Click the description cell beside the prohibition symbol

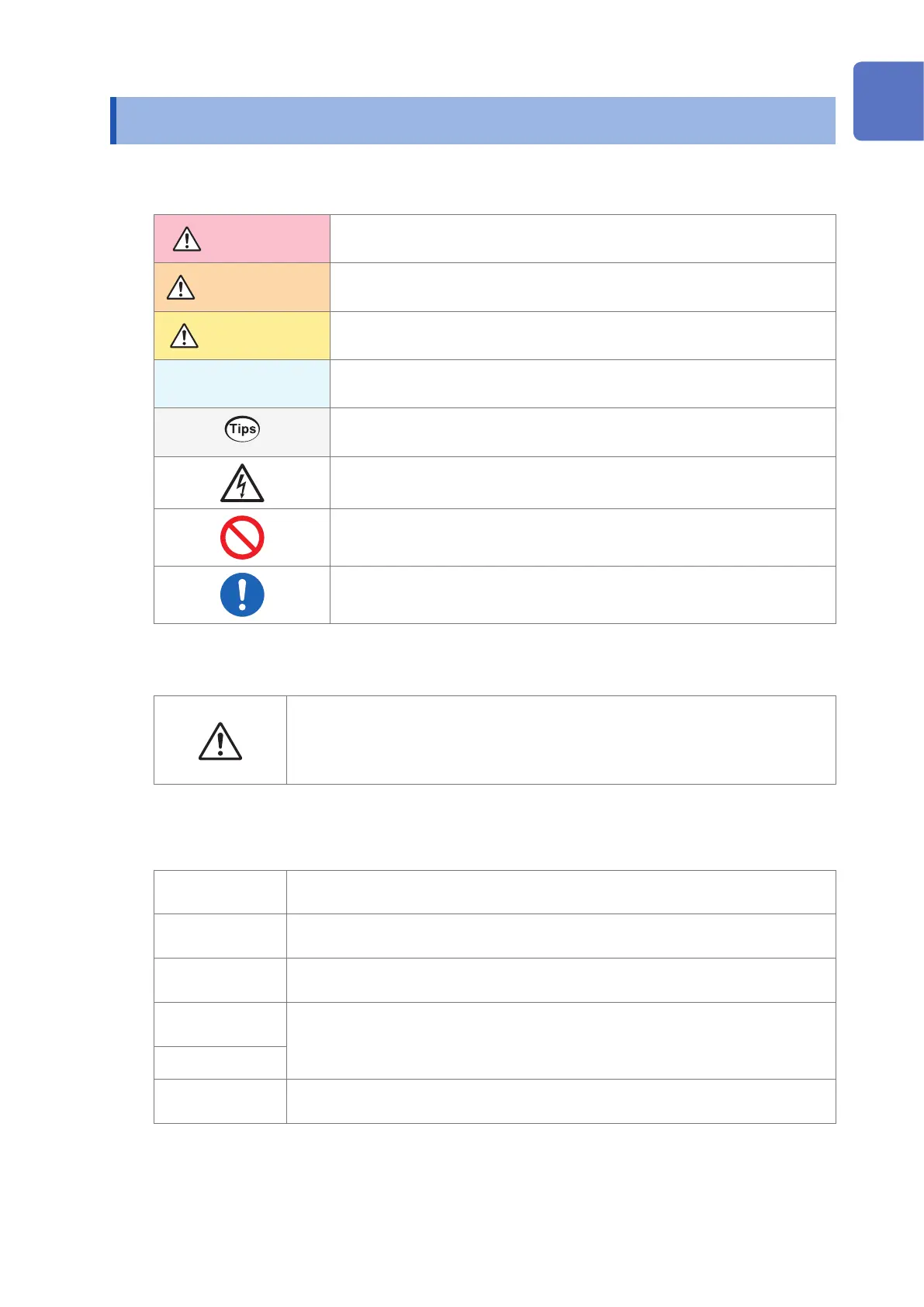582,537
